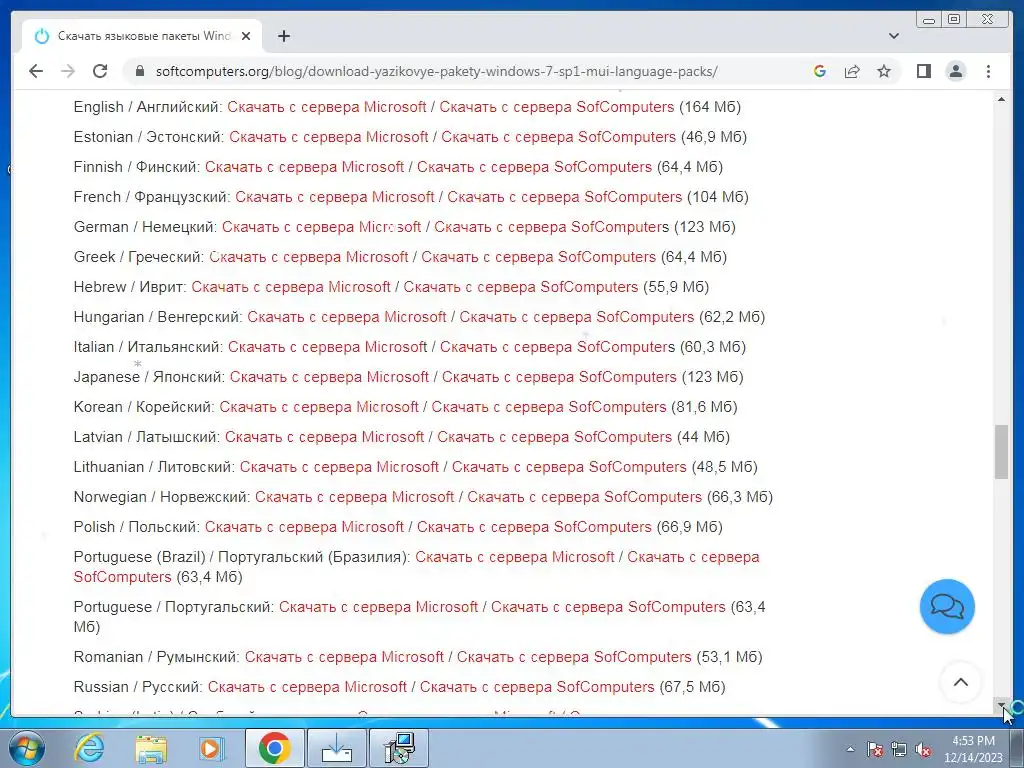1024x768 pixels.
Task: Click the network tray icon
Action: point(899,749)
